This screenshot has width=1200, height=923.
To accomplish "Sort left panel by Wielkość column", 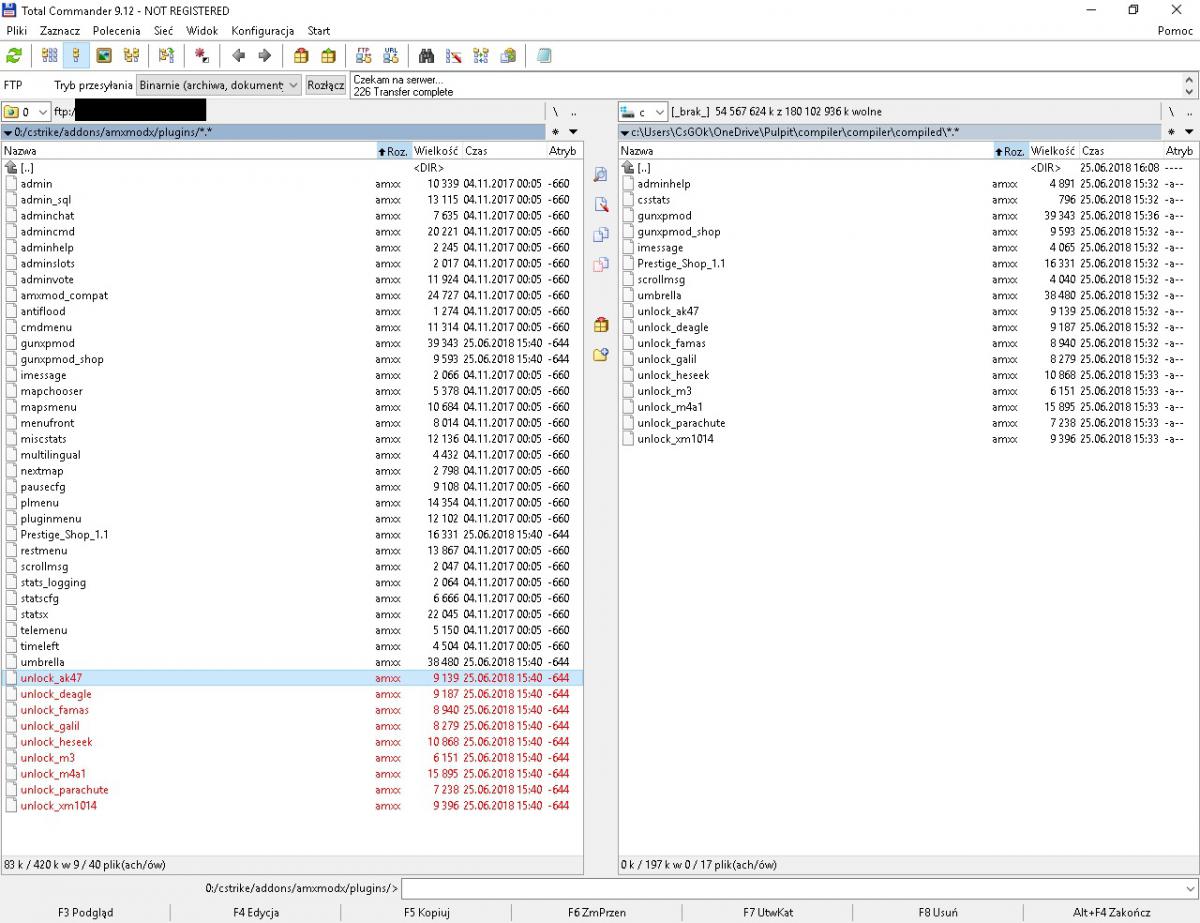I will (436, 151).
